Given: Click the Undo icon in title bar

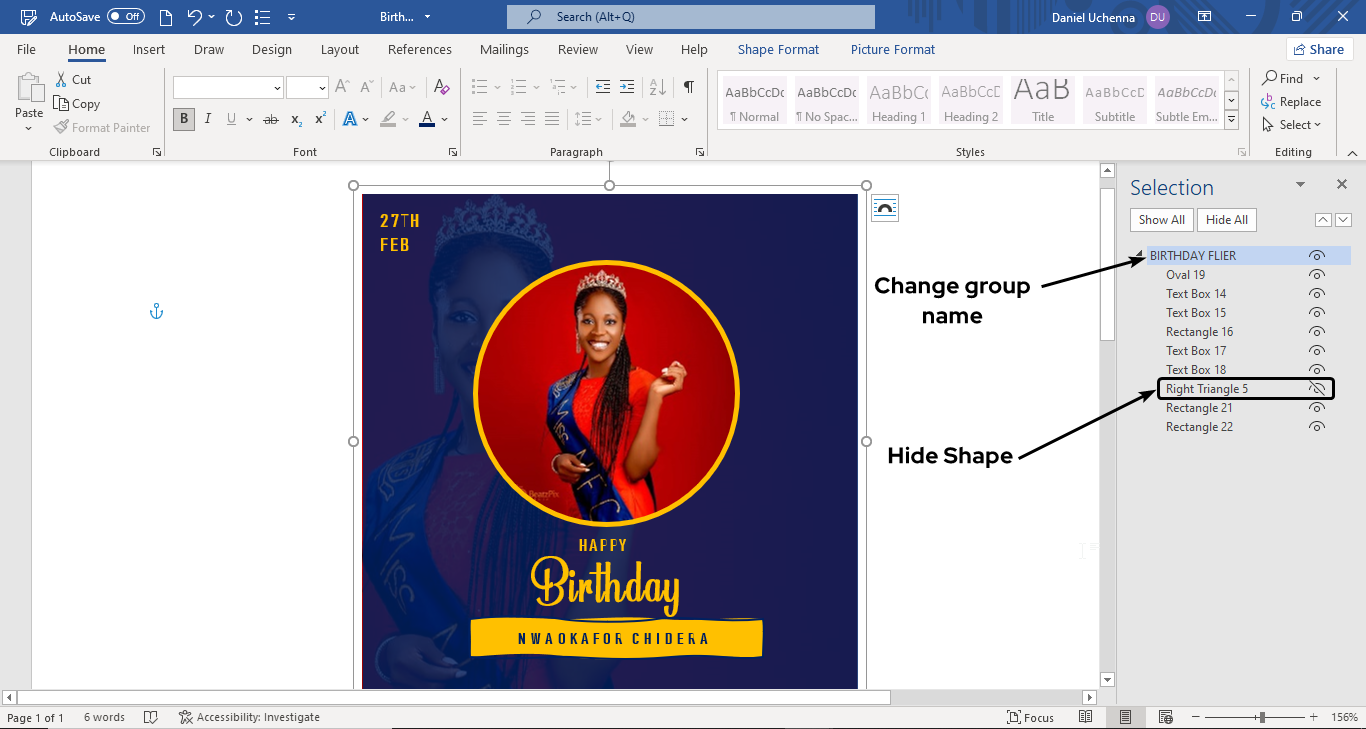Looking at the screenshot, I should pyautogui.click(x=195, y=17).
